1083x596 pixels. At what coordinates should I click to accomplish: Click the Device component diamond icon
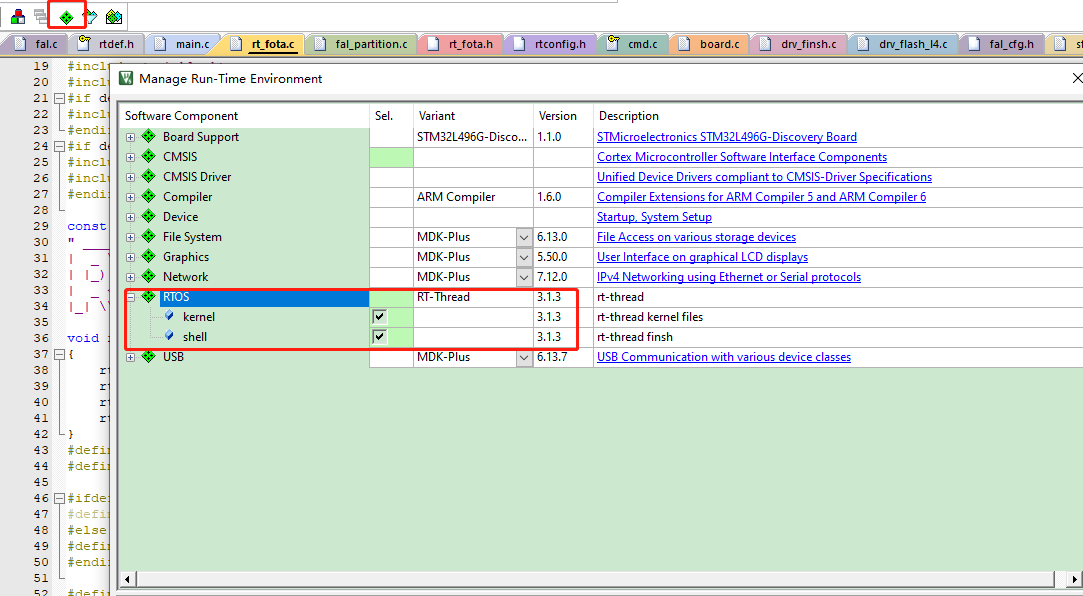pos(148,216)
